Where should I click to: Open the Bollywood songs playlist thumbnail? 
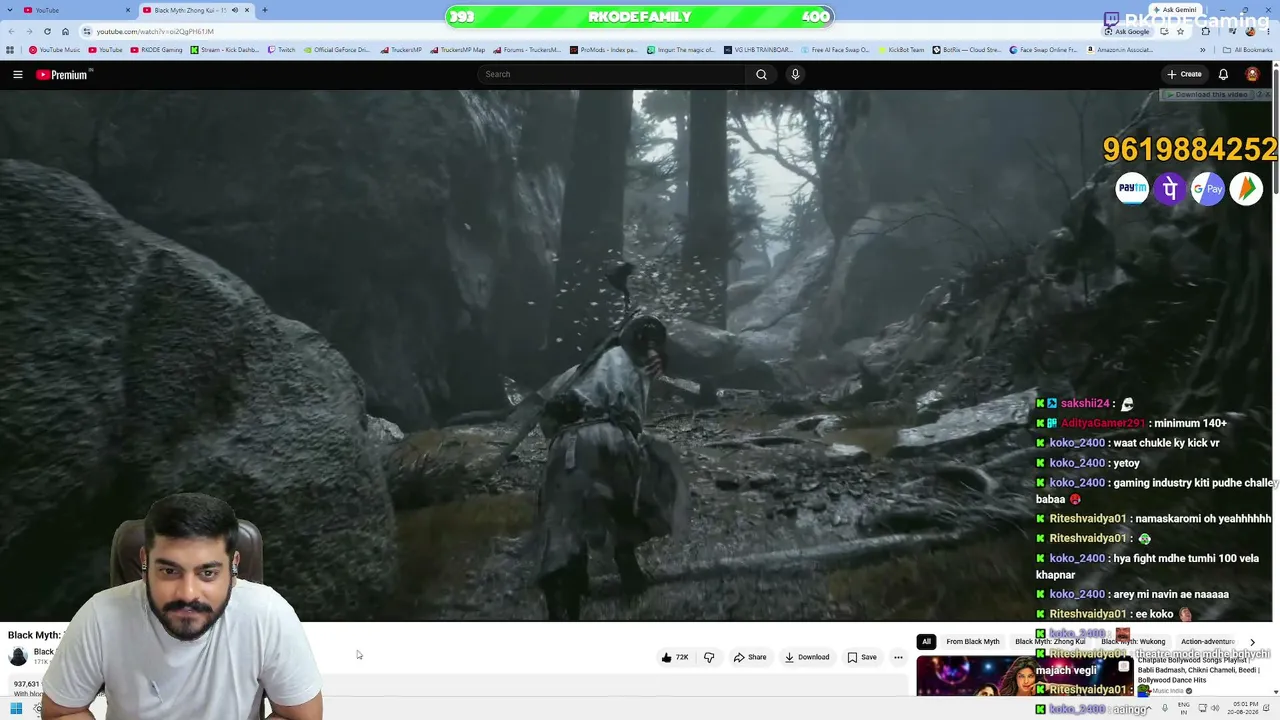[x=1023, y=675]
